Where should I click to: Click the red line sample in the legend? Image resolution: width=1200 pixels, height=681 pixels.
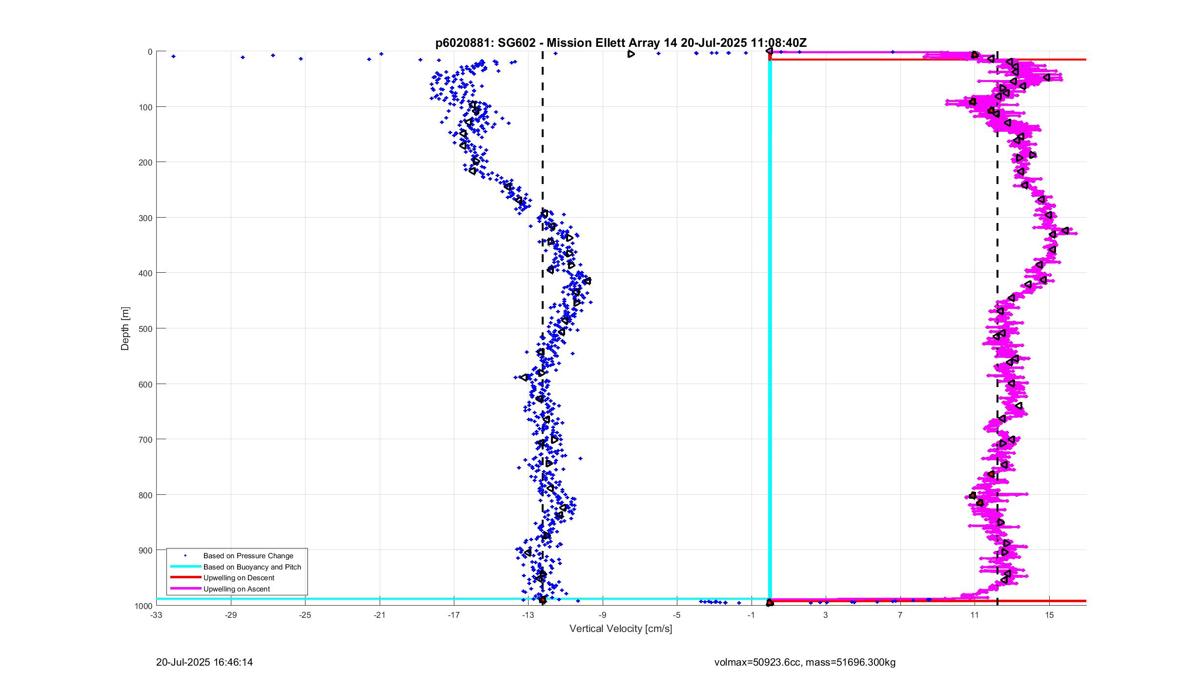pyautogui.click(x=185, y=578)
